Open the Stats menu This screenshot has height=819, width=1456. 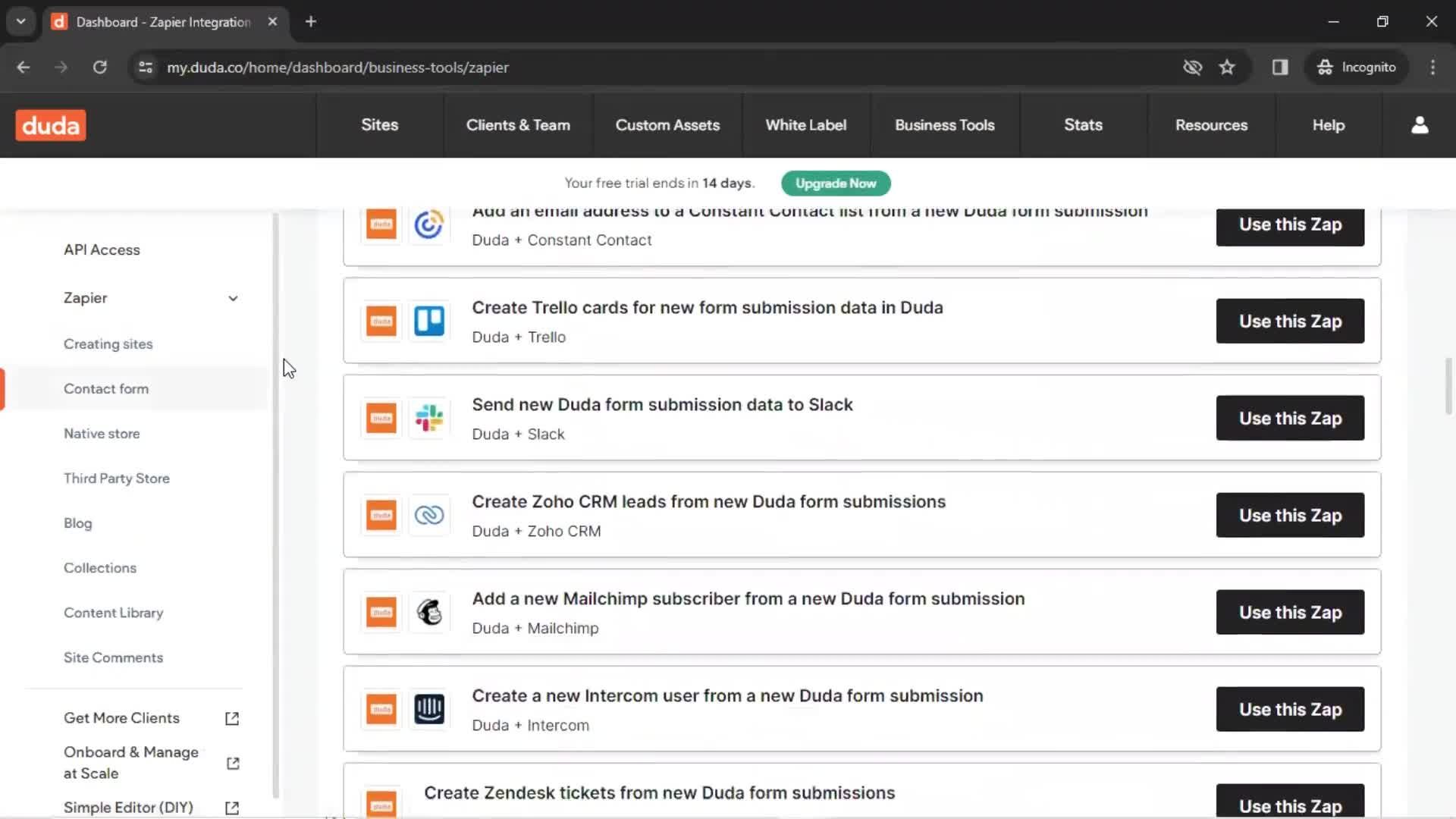coord(1083,125)
